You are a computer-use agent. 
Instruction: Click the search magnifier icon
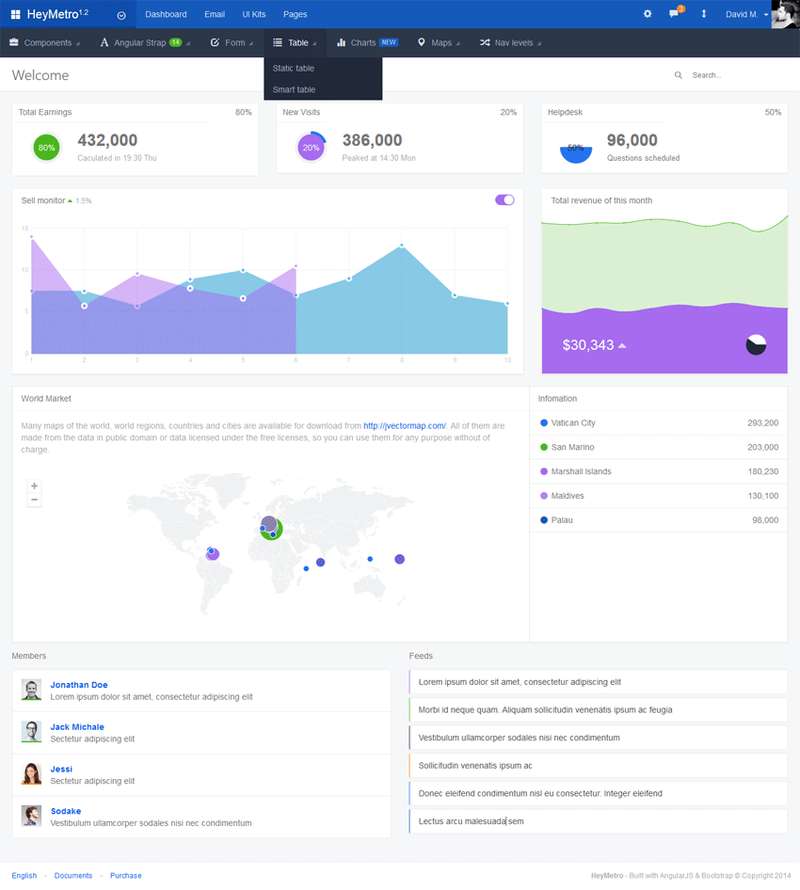tap(679, 75)
